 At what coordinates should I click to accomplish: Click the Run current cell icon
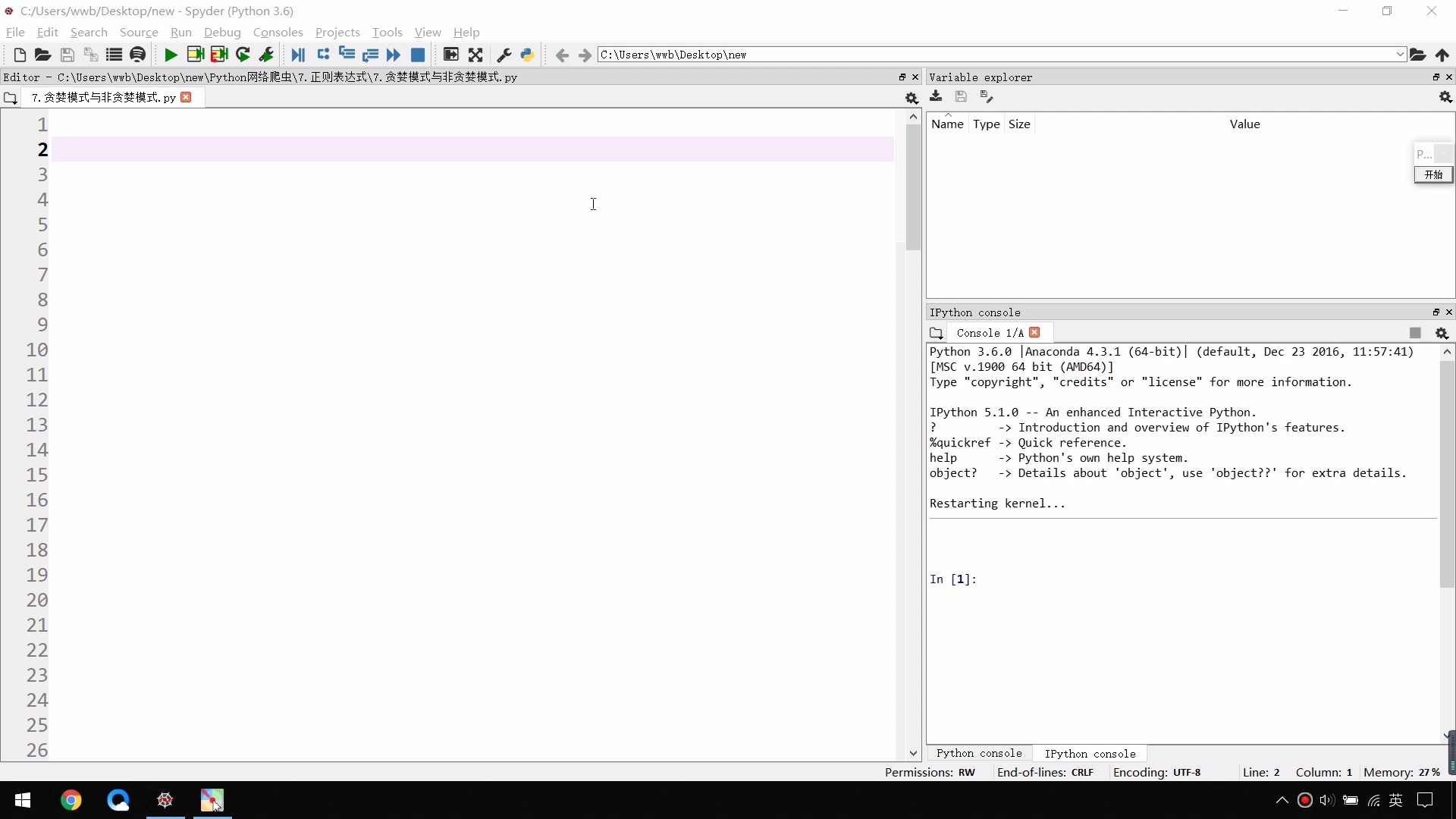(x=195, y=55)
